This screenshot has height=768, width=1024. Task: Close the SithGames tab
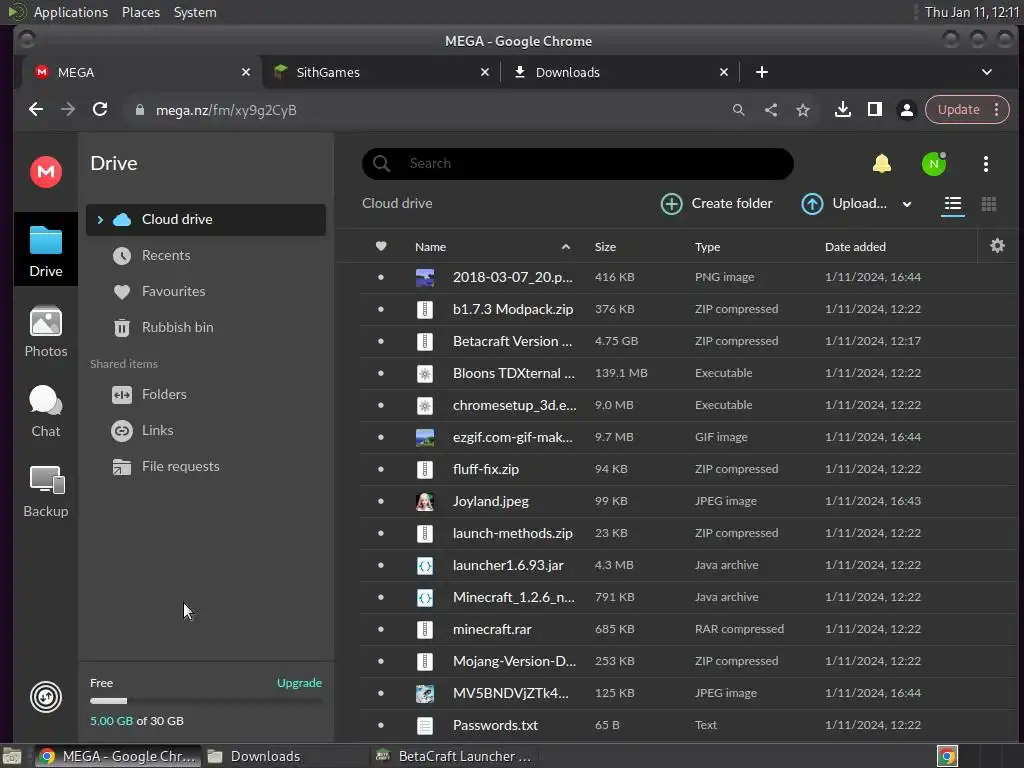(485, 72)
